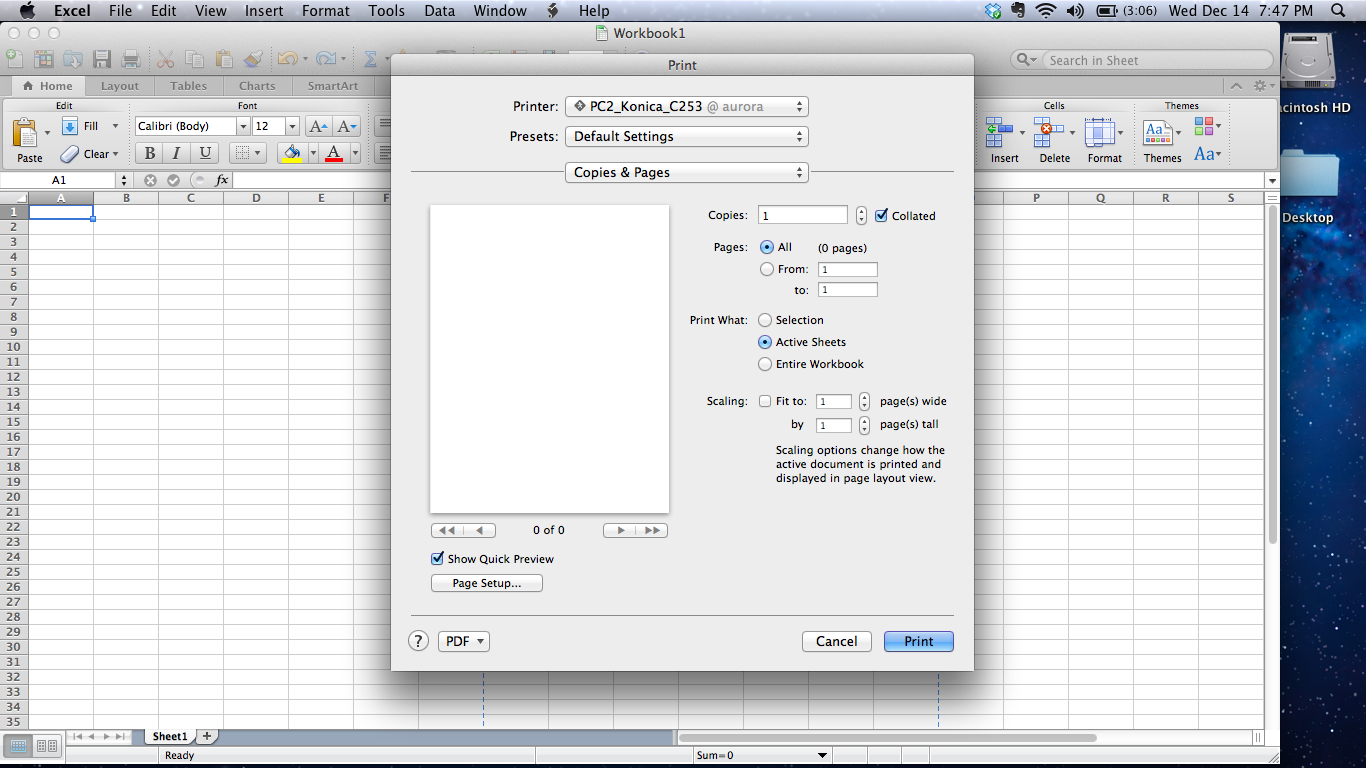Viewport: 1366px width, 768px height.
Task: Select the Active Sheets radio button
Action: tap(765, 342)
